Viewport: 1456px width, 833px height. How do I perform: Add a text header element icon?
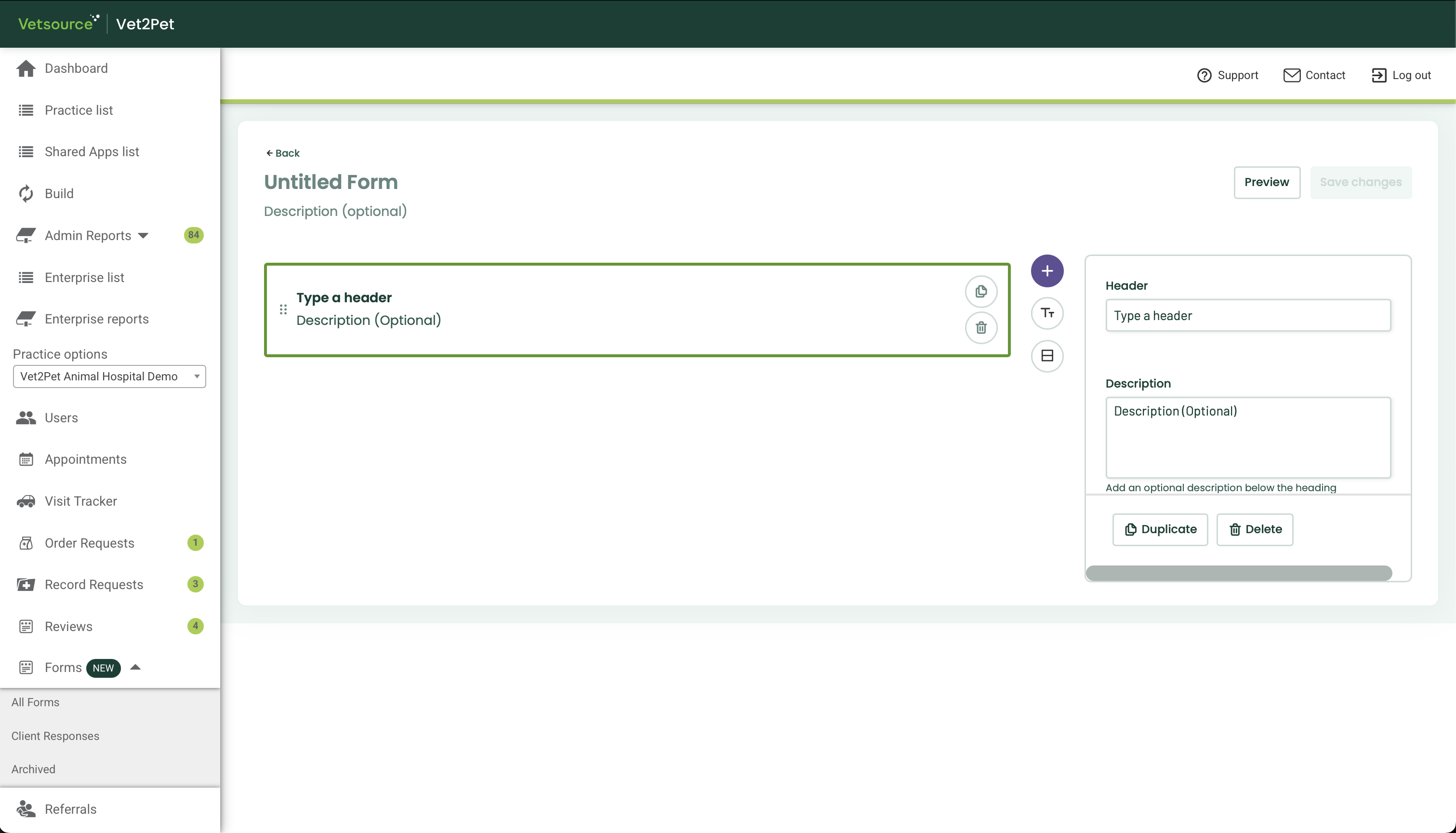1046,313
